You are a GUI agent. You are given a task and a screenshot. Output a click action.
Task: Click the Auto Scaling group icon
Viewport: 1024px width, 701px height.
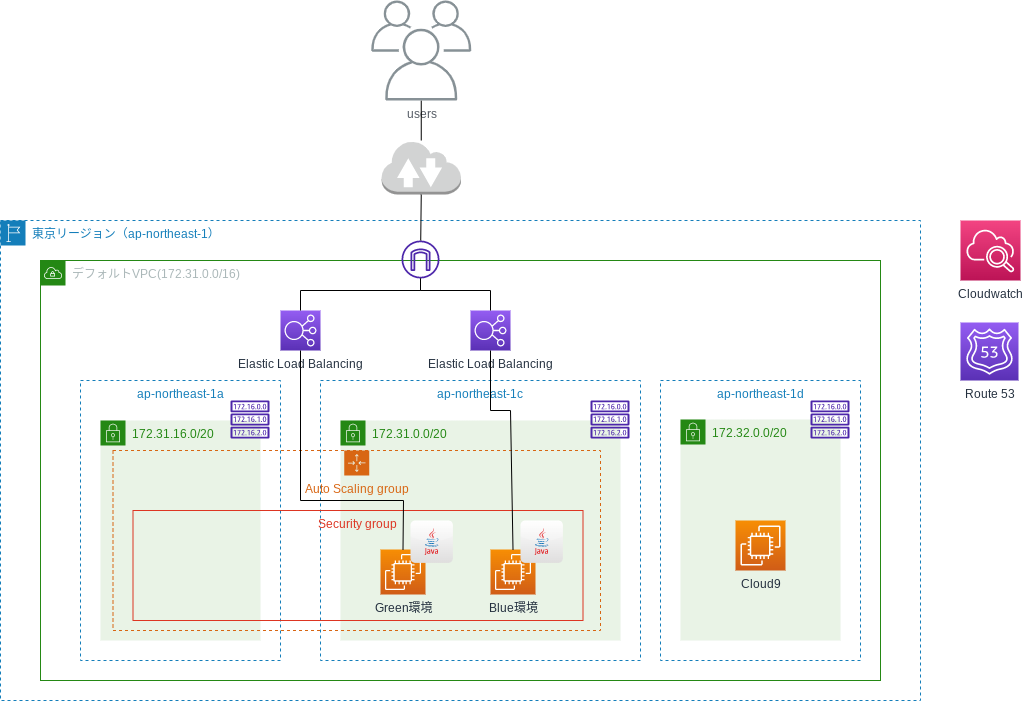click(357, 463)
